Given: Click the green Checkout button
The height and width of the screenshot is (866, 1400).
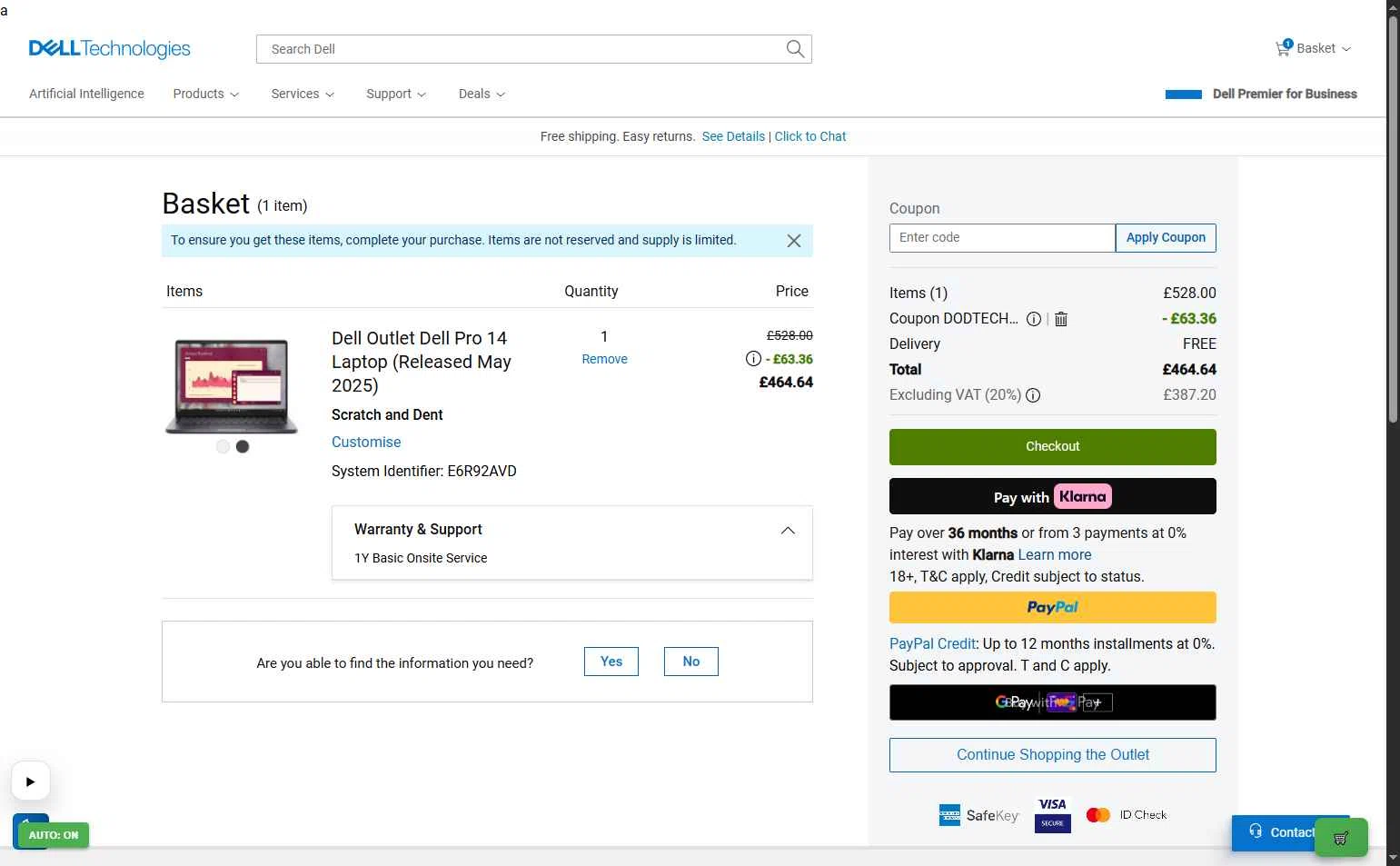Looking at the screenshot, I should coord(1053,447).
